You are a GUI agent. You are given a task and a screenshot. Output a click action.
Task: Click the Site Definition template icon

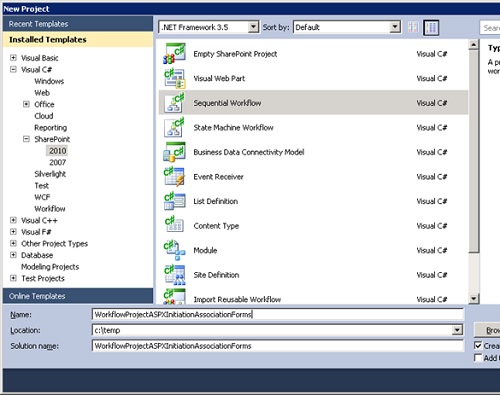click(x=174, y=275)
